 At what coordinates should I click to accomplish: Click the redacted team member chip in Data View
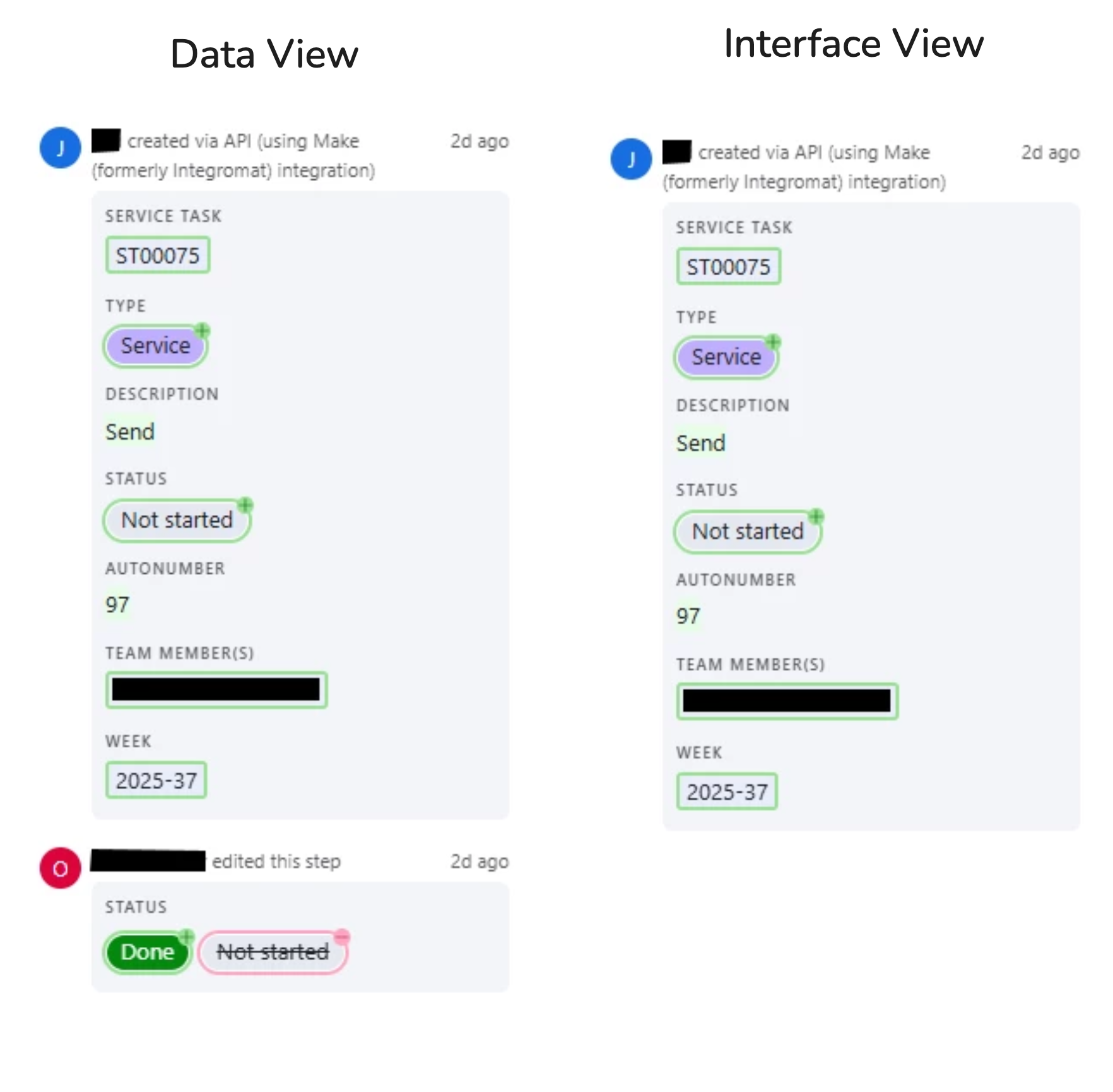[216, 690]
